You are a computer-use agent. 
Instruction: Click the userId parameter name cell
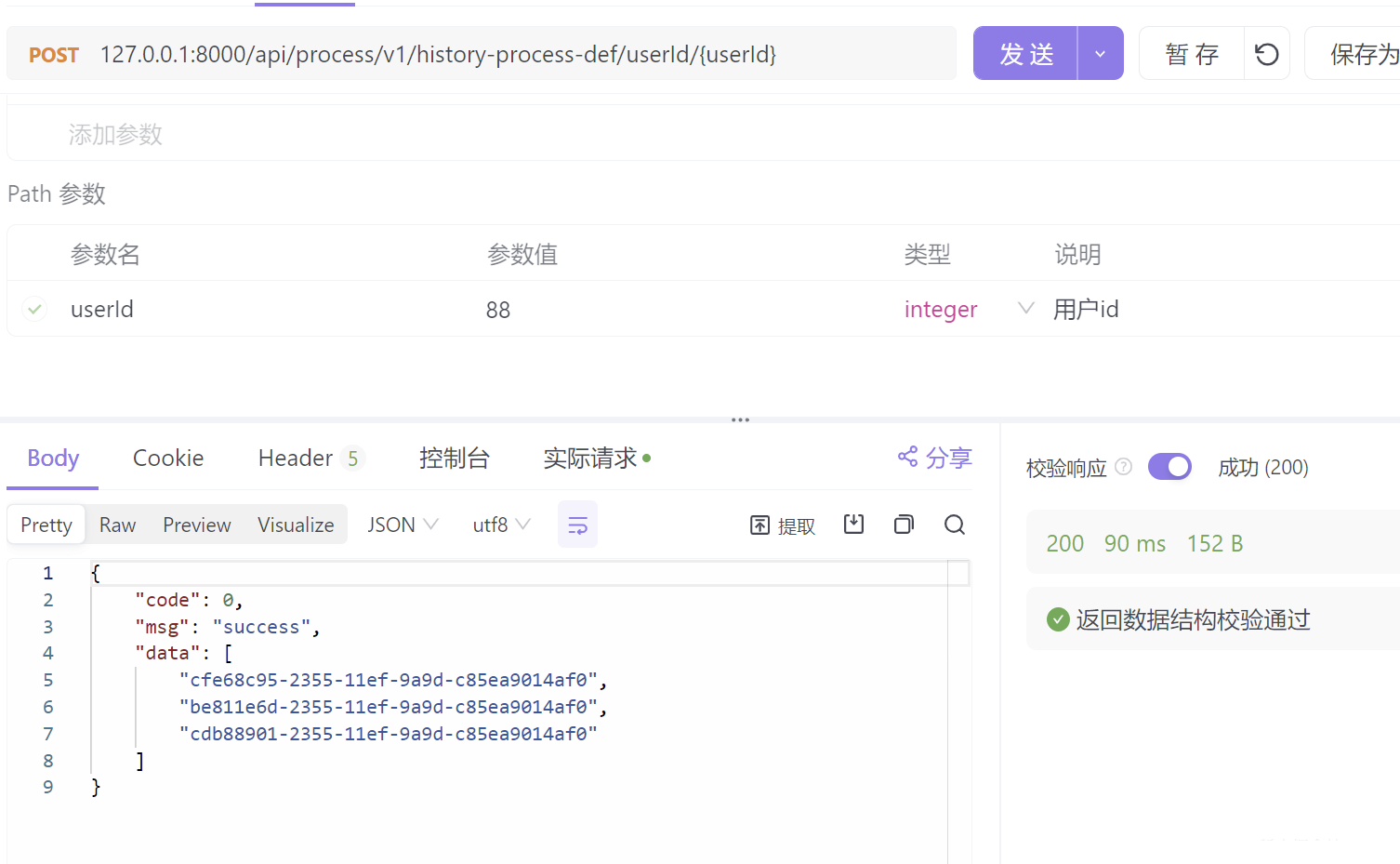[102, 309]
